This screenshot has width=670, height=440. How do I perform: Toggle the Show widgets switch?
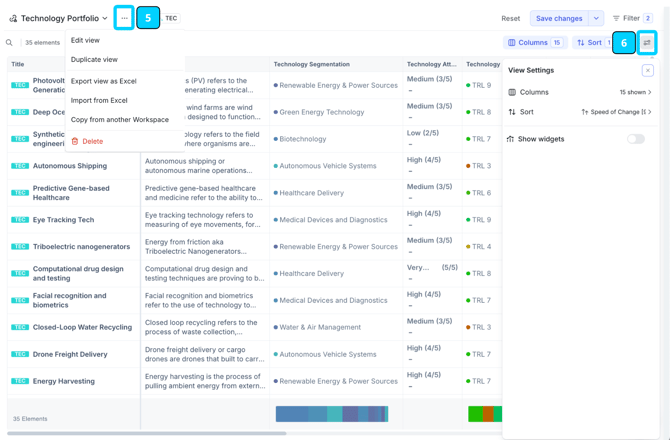click(x=635, y=139)
